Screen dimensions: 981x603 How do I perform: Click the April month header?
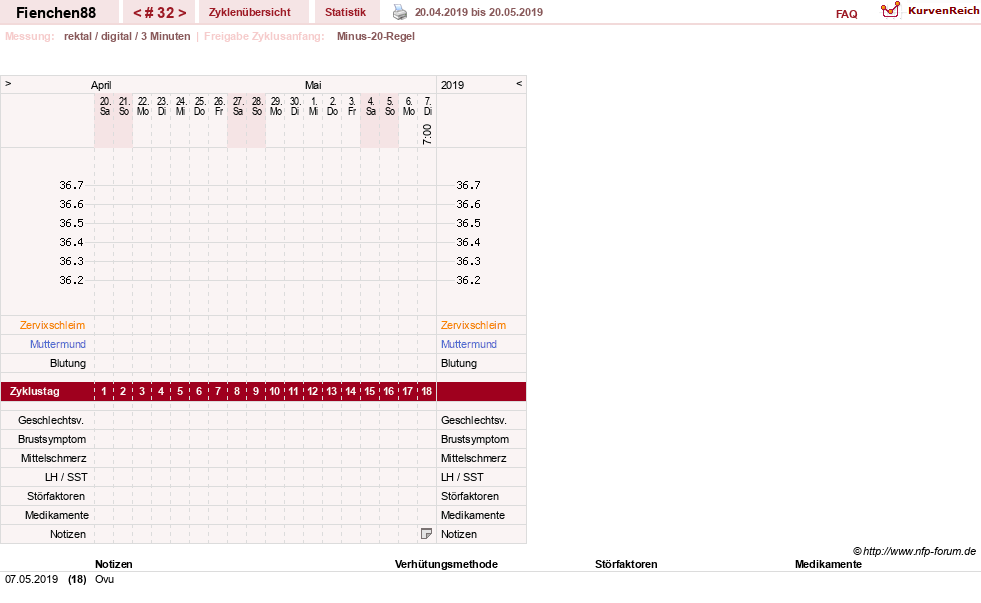(101, 85)
